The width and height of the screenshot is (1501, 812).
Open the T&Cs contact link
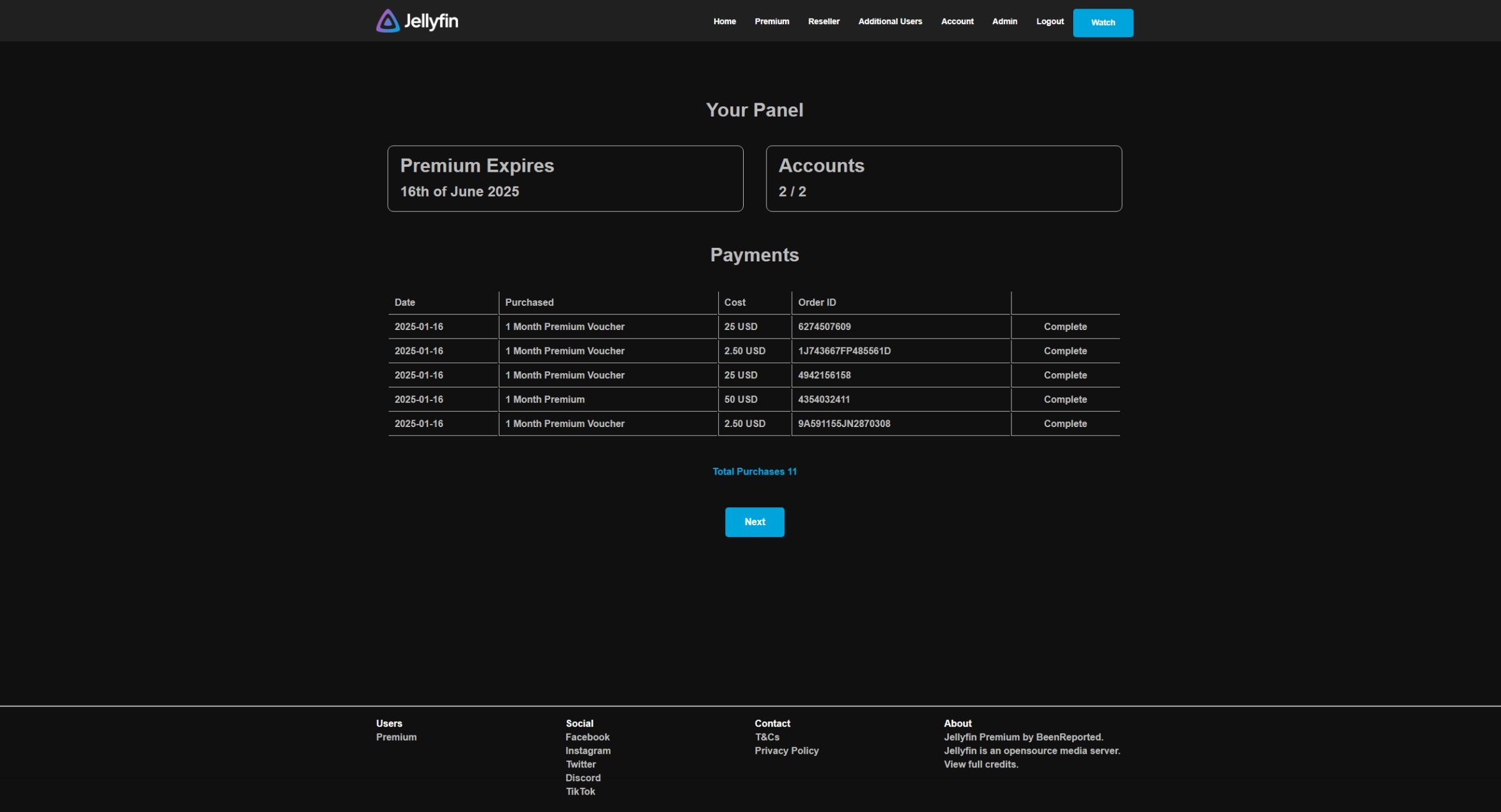click(x=767, y=737)
